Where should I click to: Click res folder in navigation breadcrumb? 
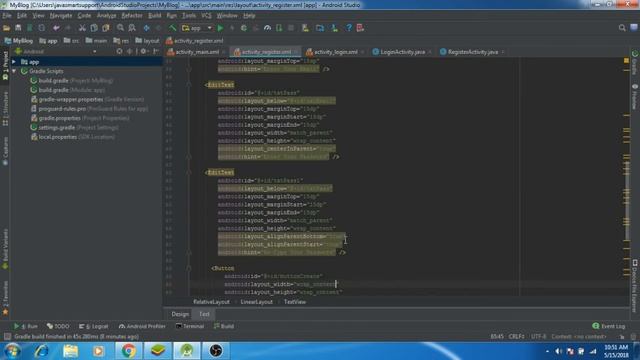coord(121,41)
